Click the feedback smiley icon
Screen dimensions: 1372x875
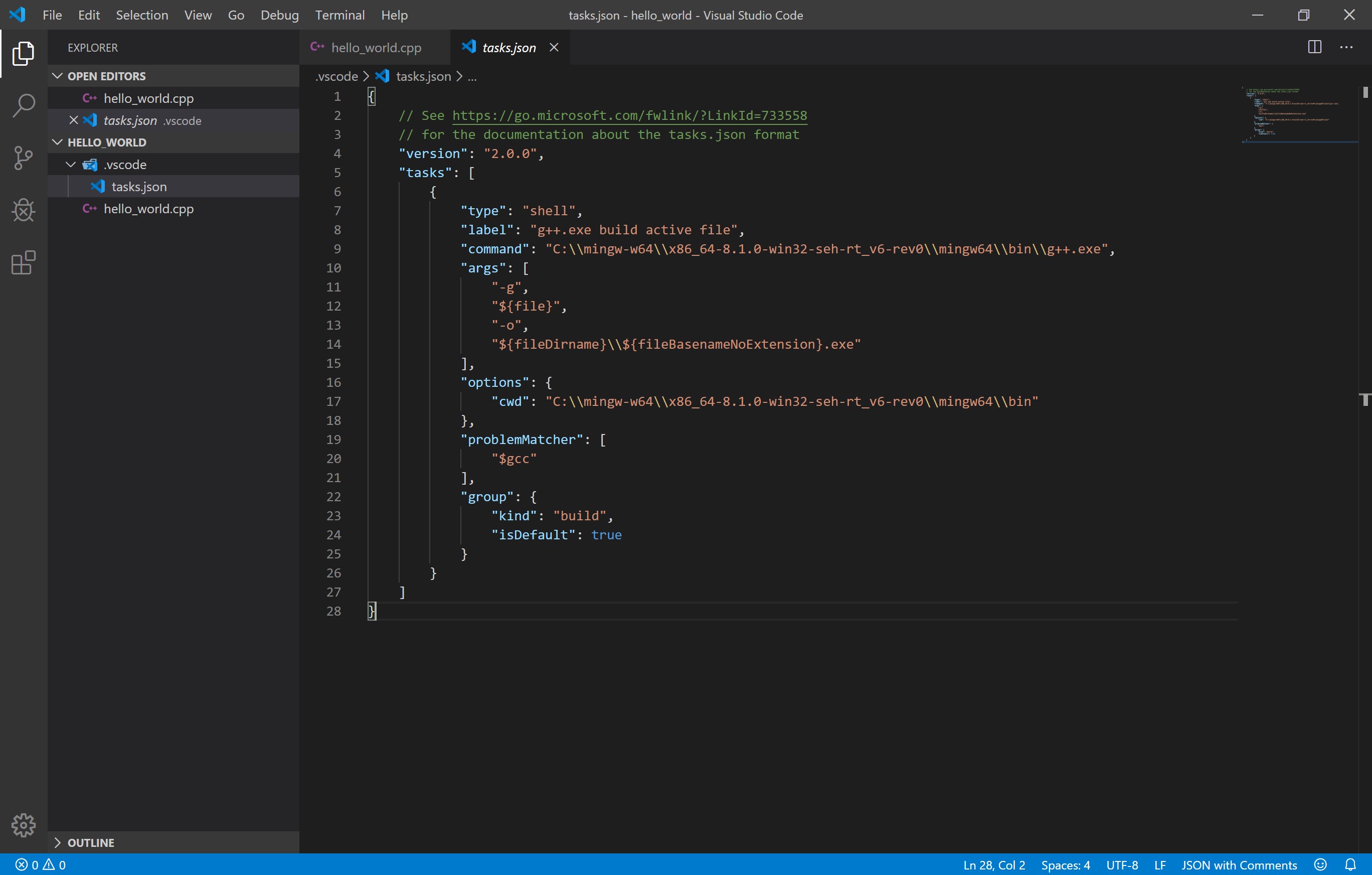click(x=1320, y=865)
